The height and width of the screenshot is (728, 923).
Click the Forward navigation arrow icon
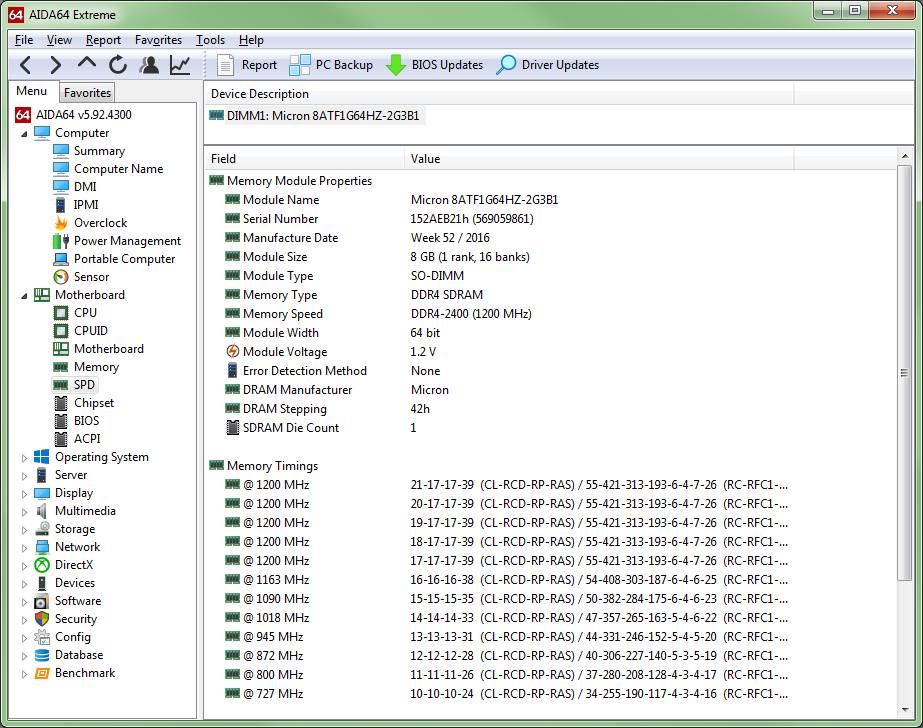coord(56,65)
